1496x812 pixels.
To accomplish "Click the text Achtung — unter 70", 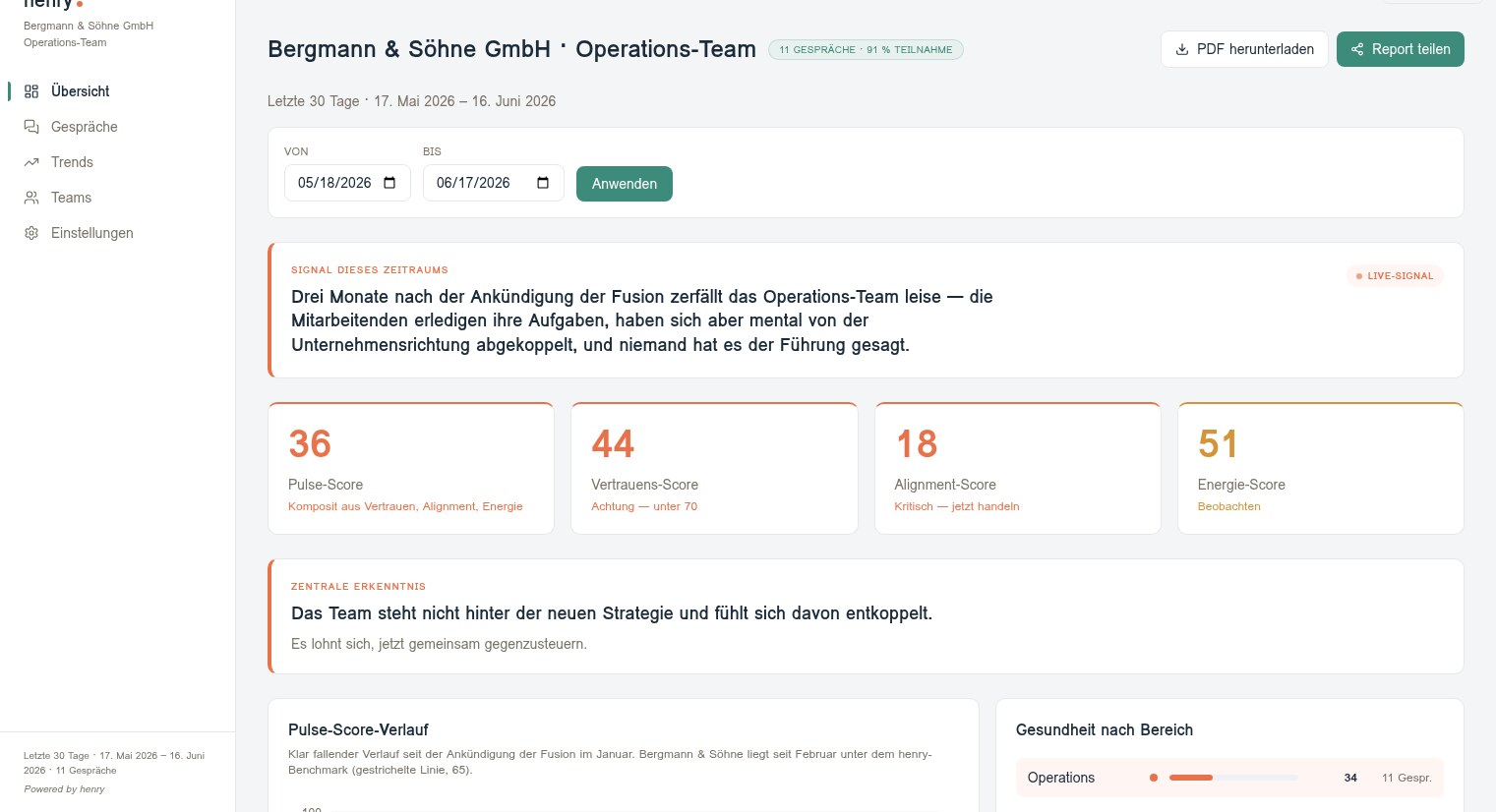I will [644, 506].
